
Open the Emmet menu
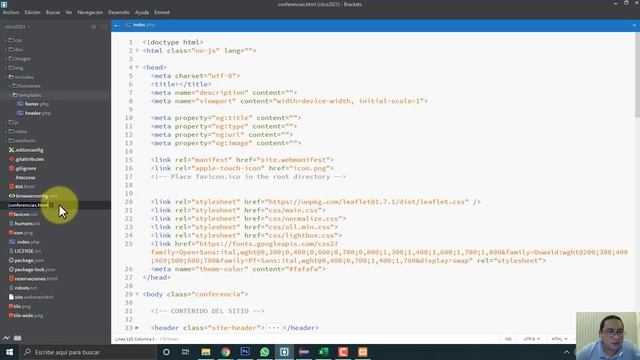[x=162, y=12]
